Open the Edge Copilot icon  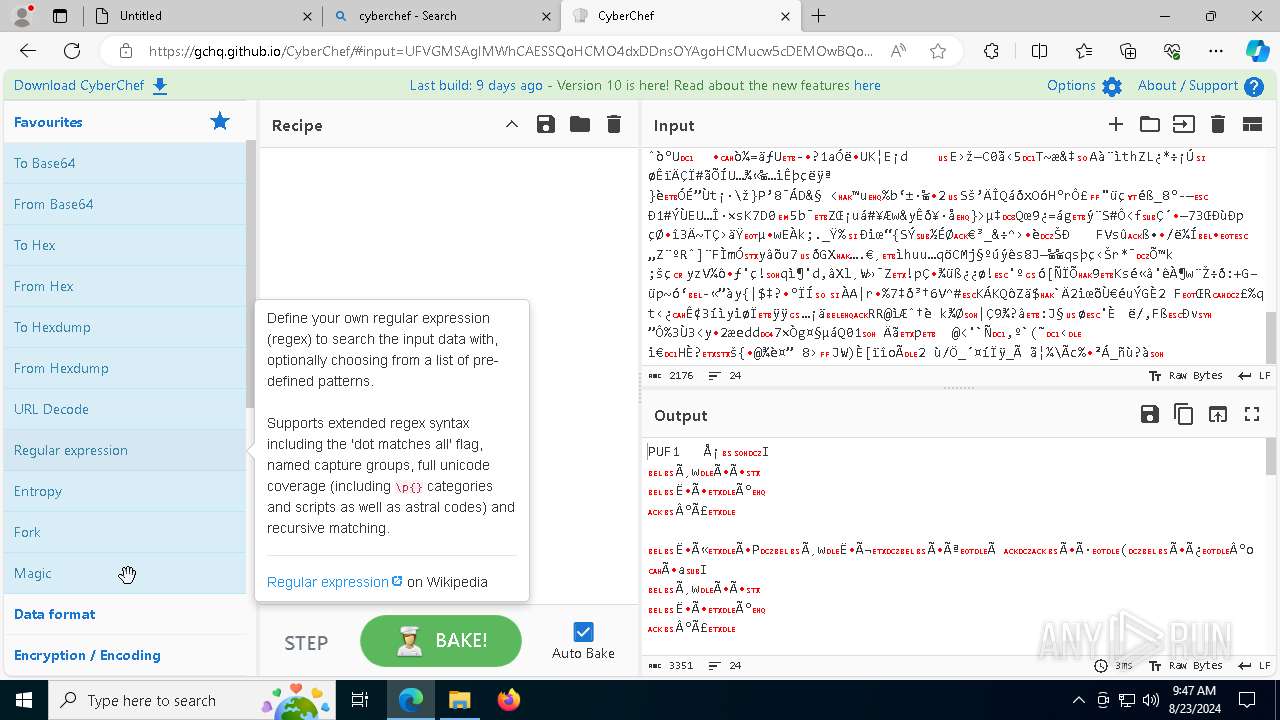pyautogui.click(x=1256, y=51)
